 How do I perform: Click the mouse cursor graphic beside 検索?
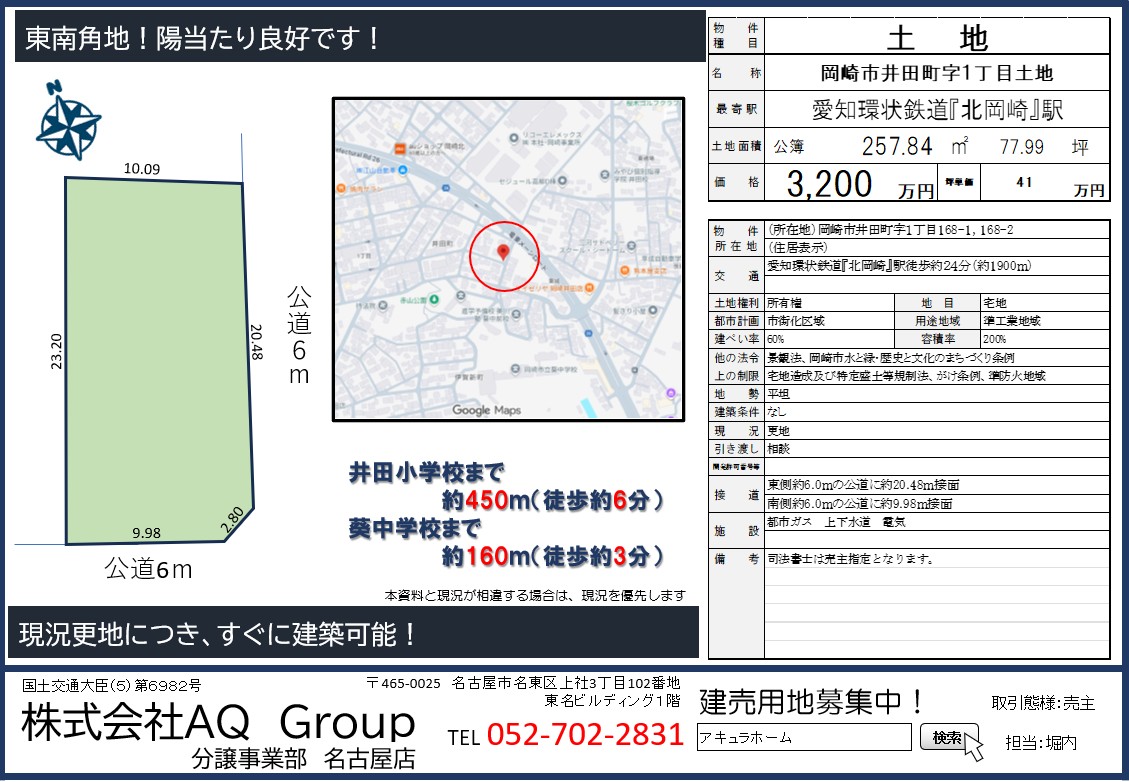(969, 742)
